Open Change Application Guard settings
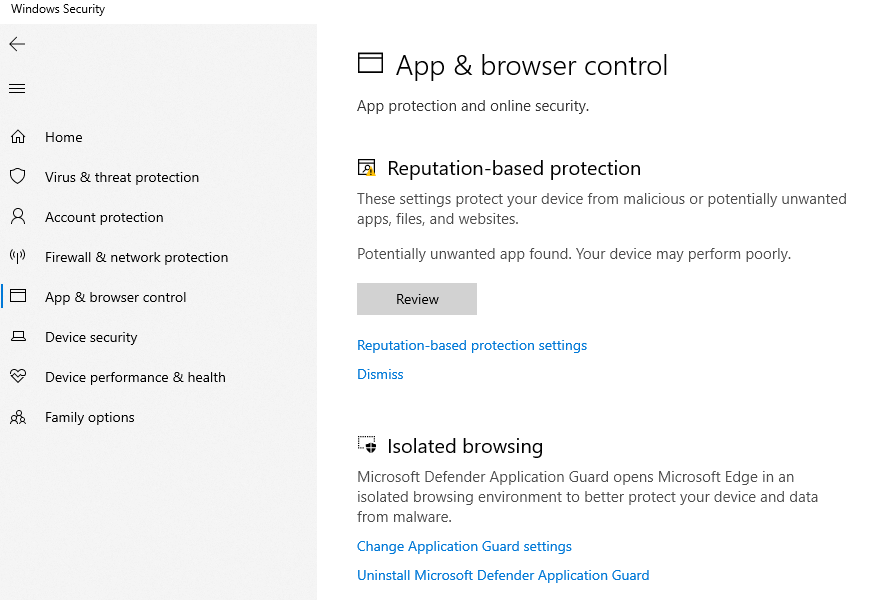872x600 pixels. 464,547
